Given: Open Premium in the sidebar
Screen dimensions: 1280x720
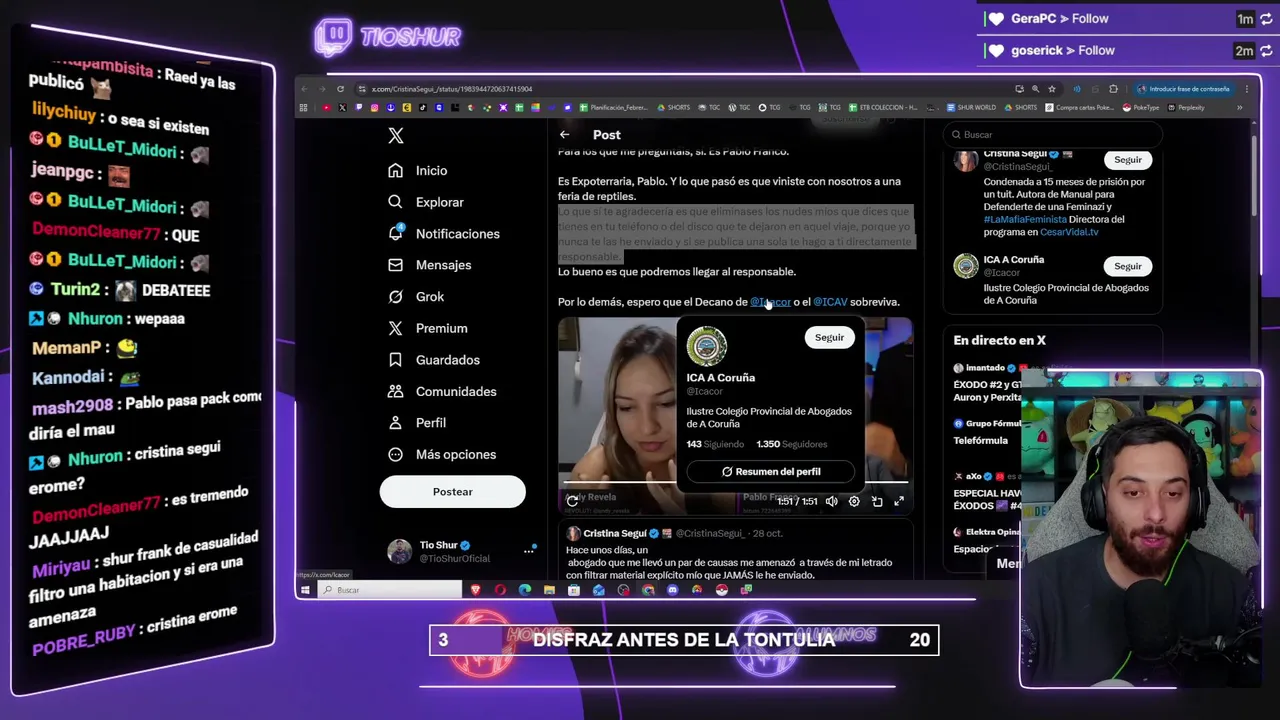Looking at the screenshot, I should pyautogui.click(x=429, y=328).
